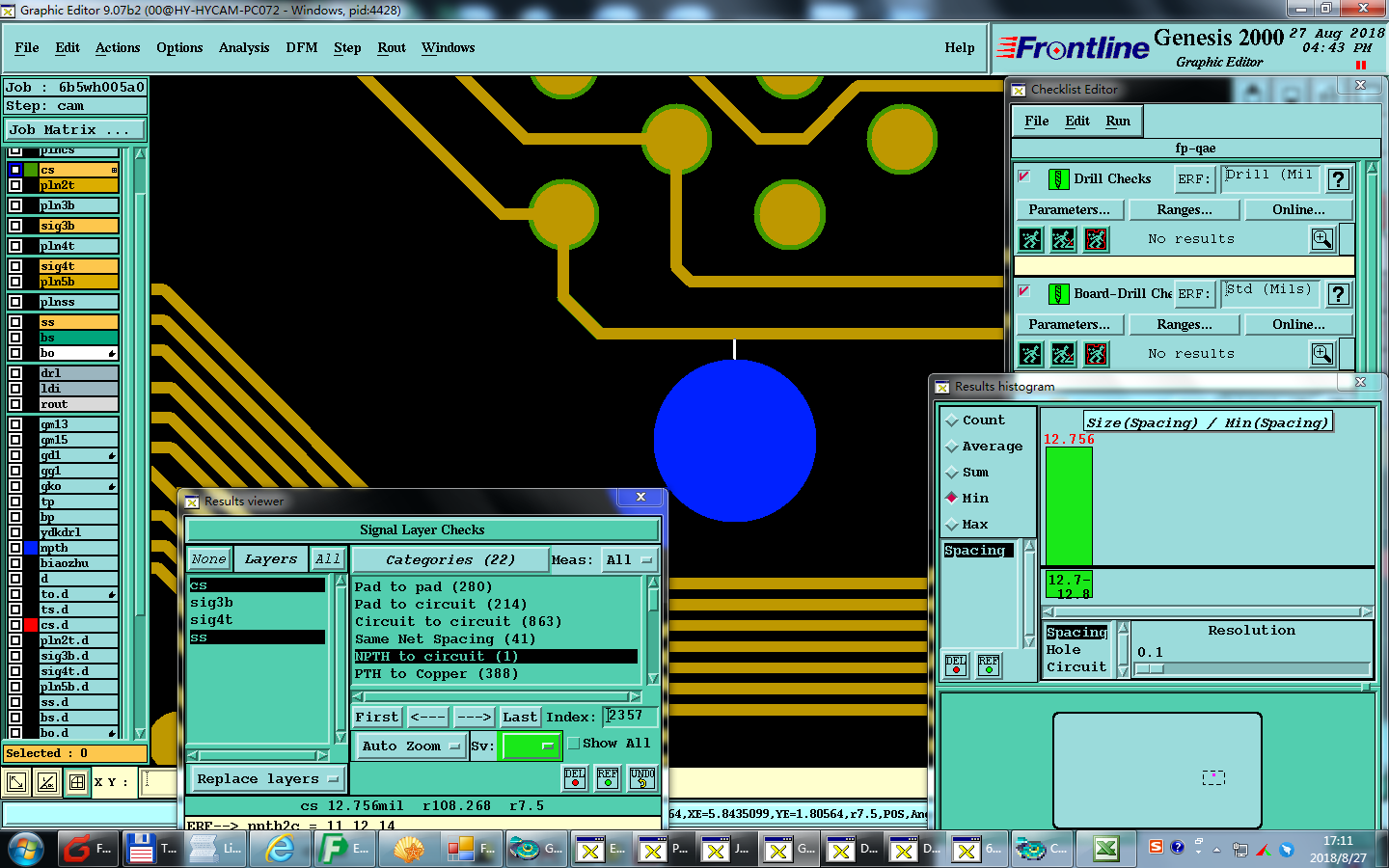Select the Sum radio option
Viewport: 1389px width, 868px height.
pyautogui.click(x=952, y=473)
